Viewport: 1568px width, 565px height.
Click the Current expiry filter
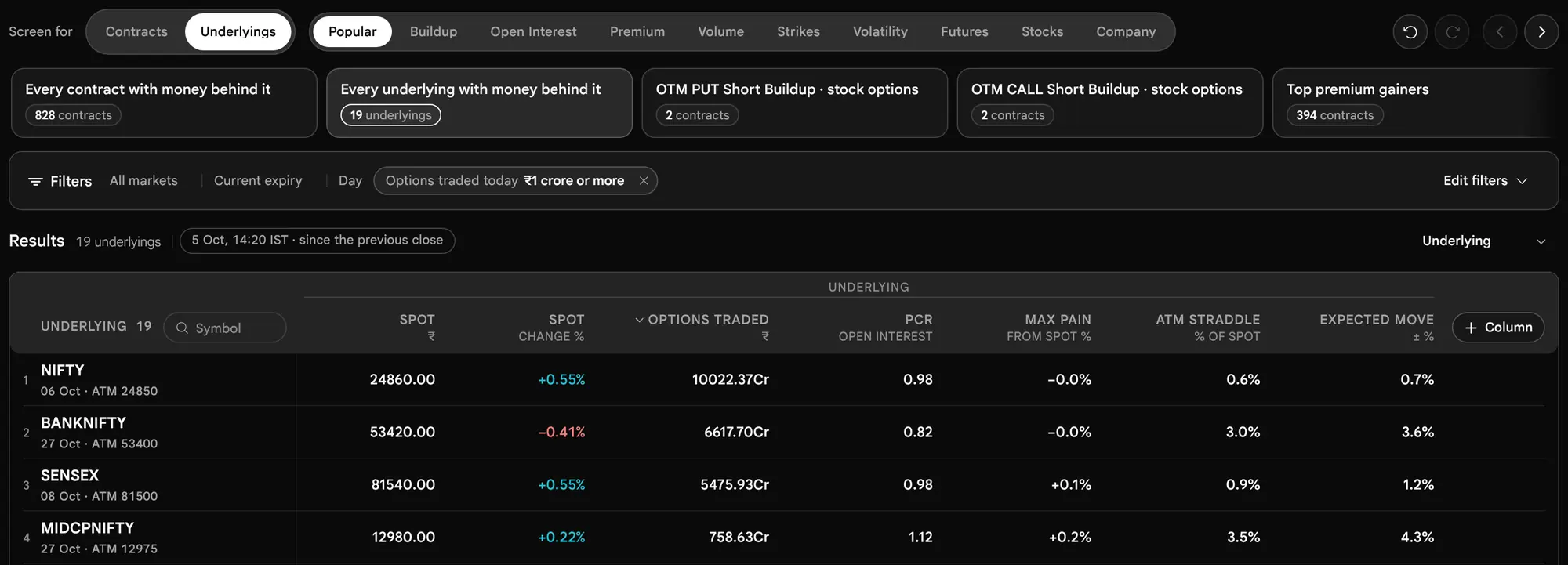(258, 181)
